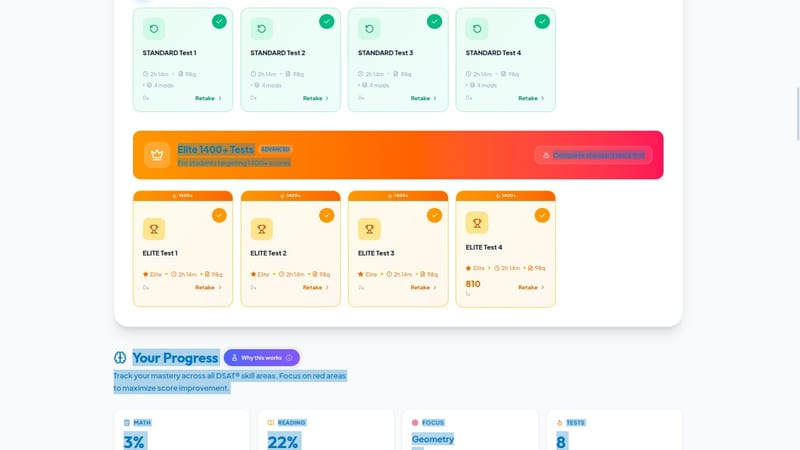The image size is (800, 450).
Task: Click the 1400+ tag above ELITE Test 1
Action: click(x=183, y=195)
